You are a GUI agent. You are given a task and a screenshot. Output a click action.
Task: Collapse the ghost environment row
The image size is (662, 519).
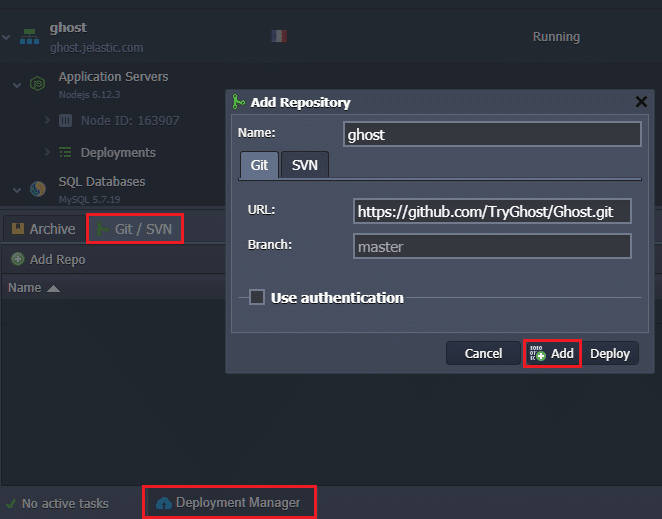coord(6,37)
